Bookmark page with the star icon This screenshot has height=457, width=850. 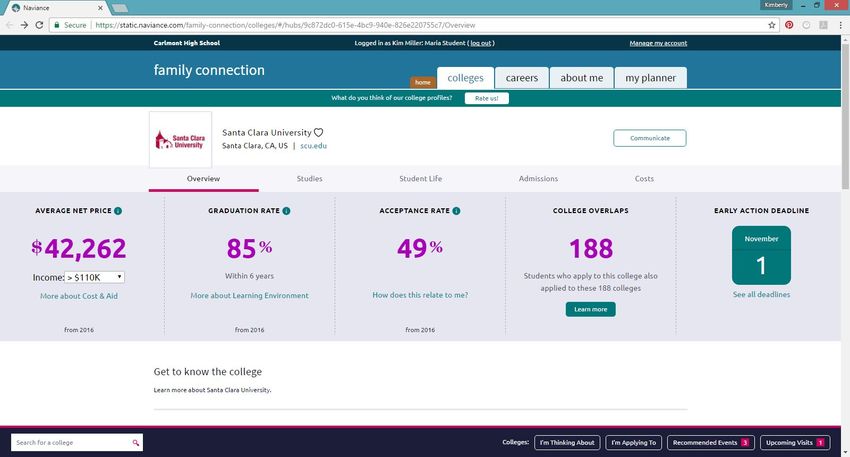pyautogui.click(x=772, y=25)
